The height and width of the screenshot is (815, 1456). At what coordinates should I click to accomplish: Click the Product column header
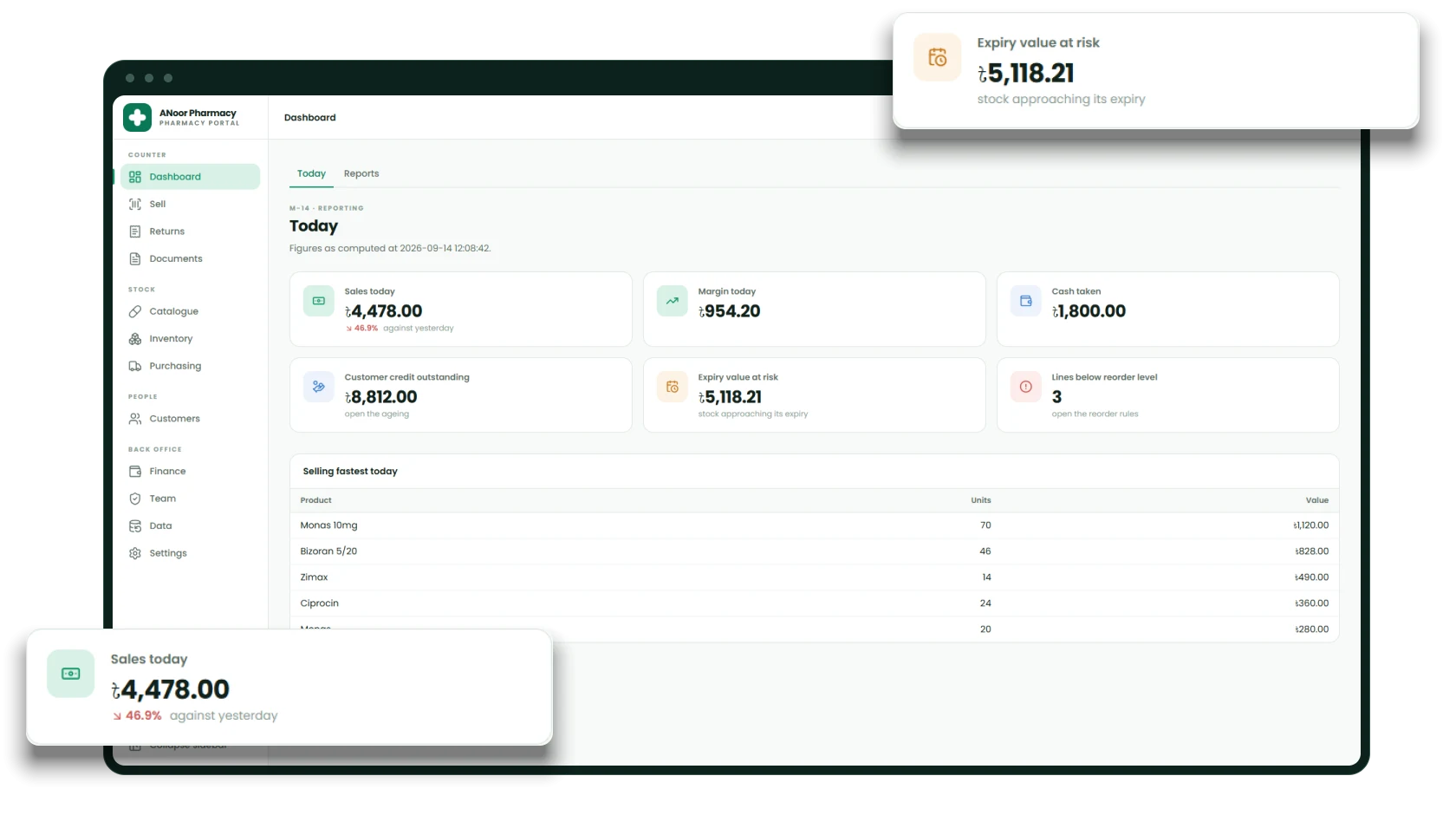(x=315, y=500)
